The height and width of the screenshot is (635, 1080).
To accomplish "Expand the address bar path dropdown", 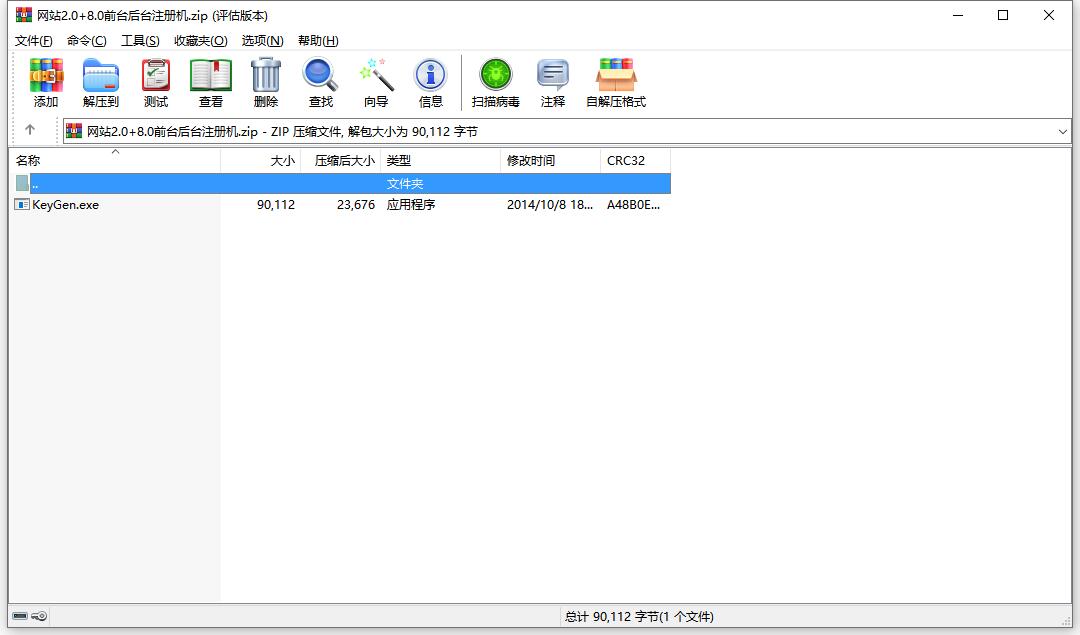I will [1062, 131].
